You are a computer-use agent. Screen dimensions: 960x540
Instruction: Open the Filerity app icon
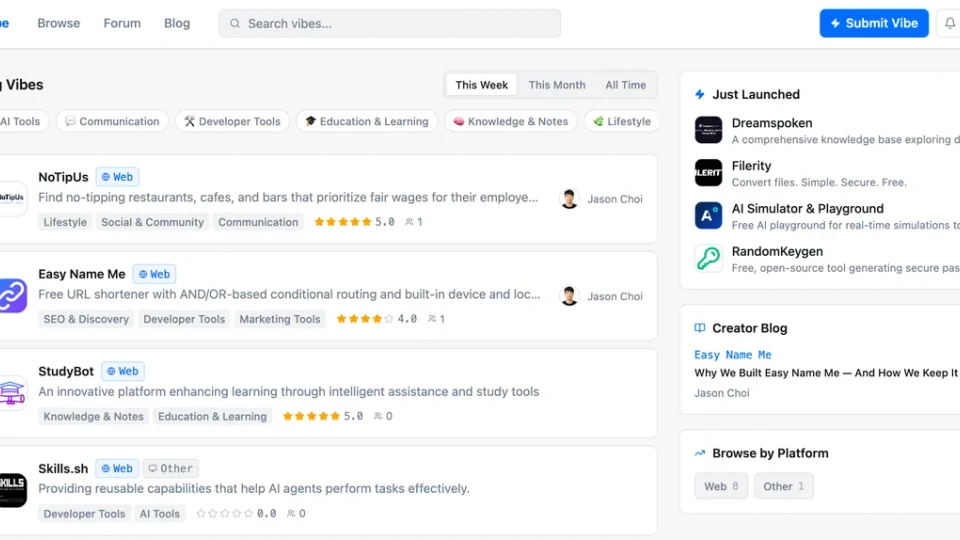point(708,173)
